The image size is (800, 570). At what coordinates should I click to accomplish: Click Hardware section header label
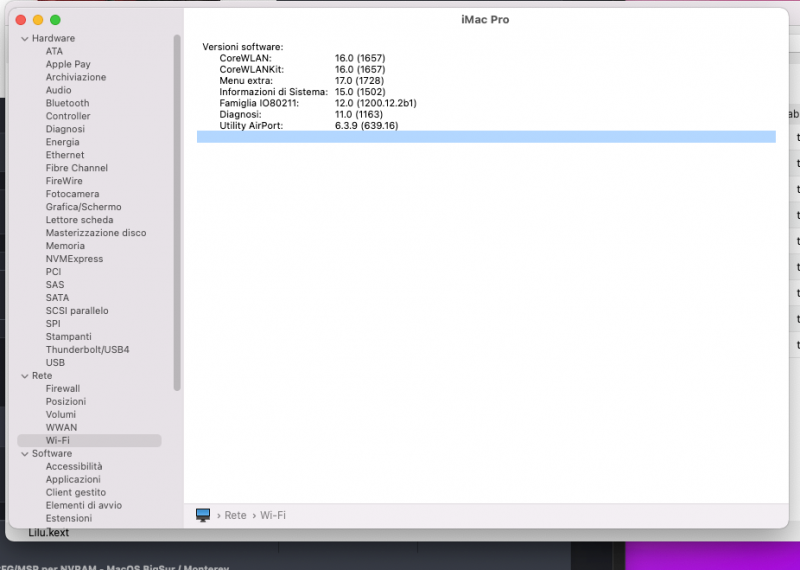[x=54, y=38]
